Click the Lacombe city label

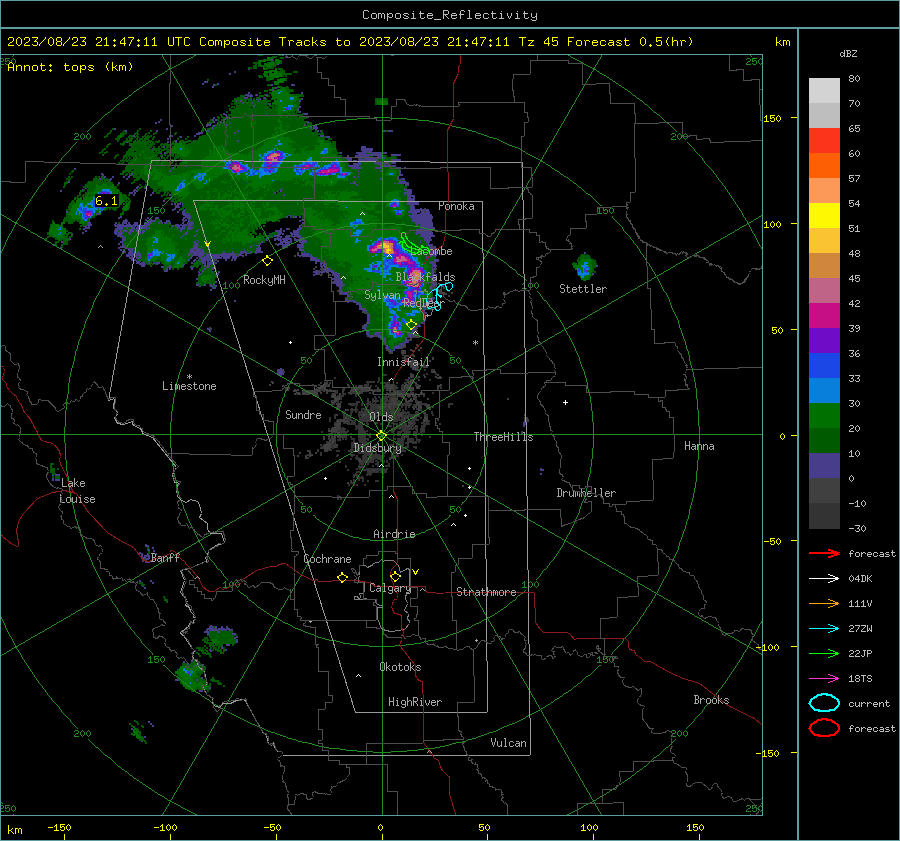tap(432, 251)
